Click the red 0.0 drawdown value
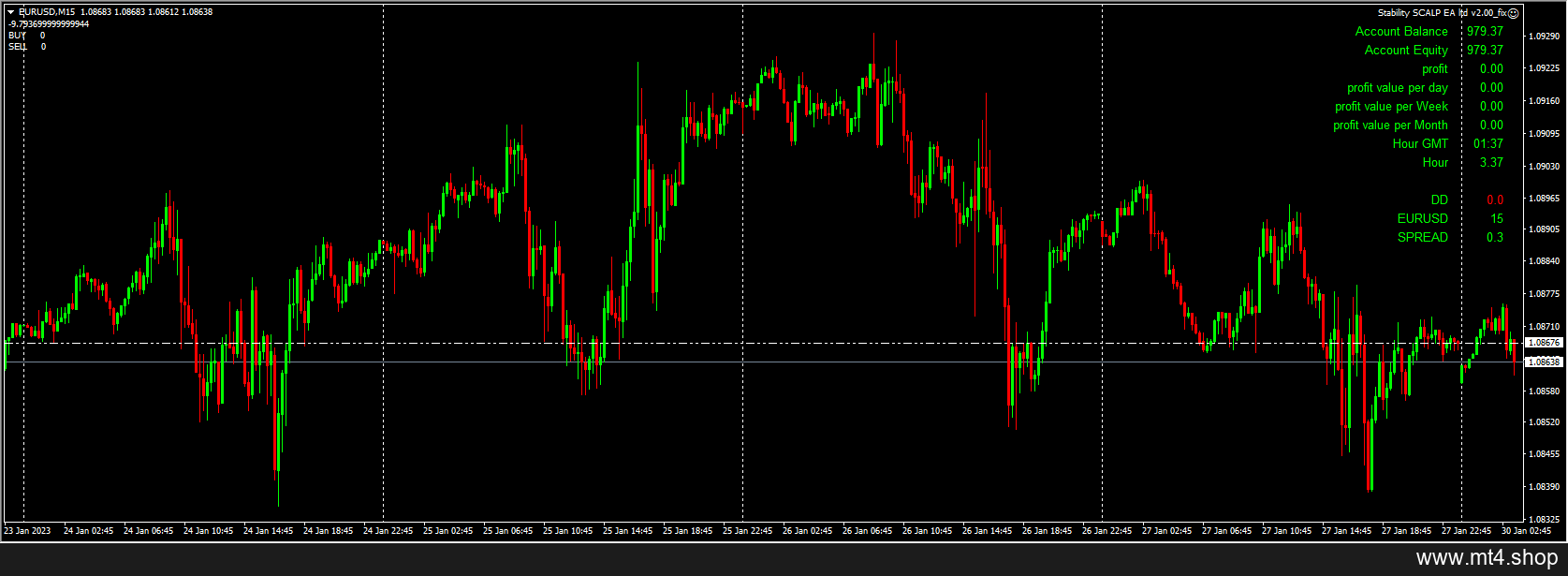 tap(1495, 199)
